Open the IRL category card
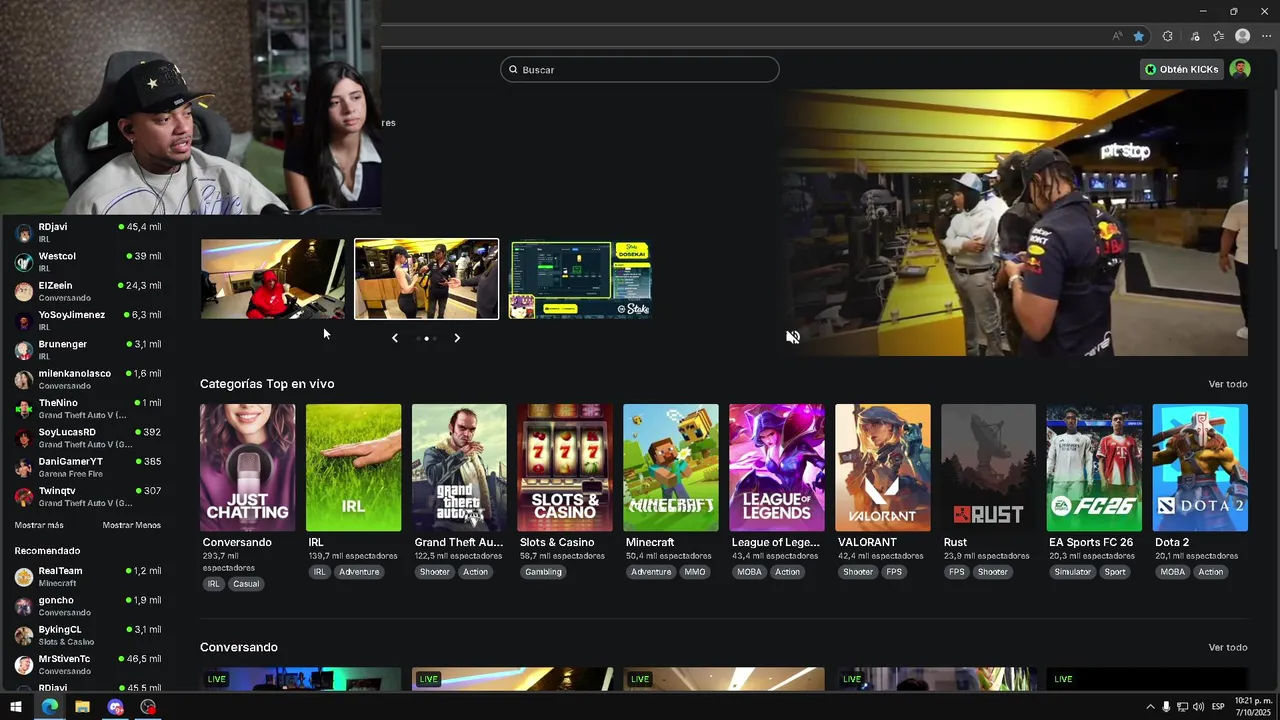 click(x=353, y=467)
